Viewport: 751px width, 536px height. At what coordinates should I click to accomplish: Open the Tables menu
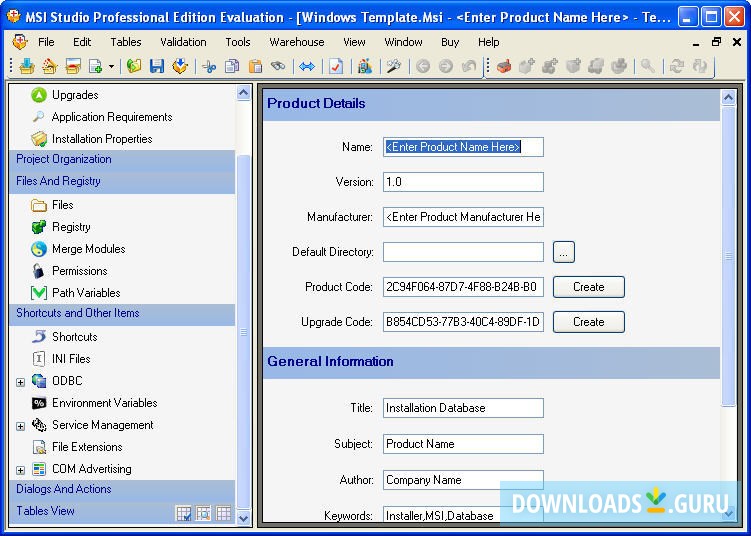[125, 42]
